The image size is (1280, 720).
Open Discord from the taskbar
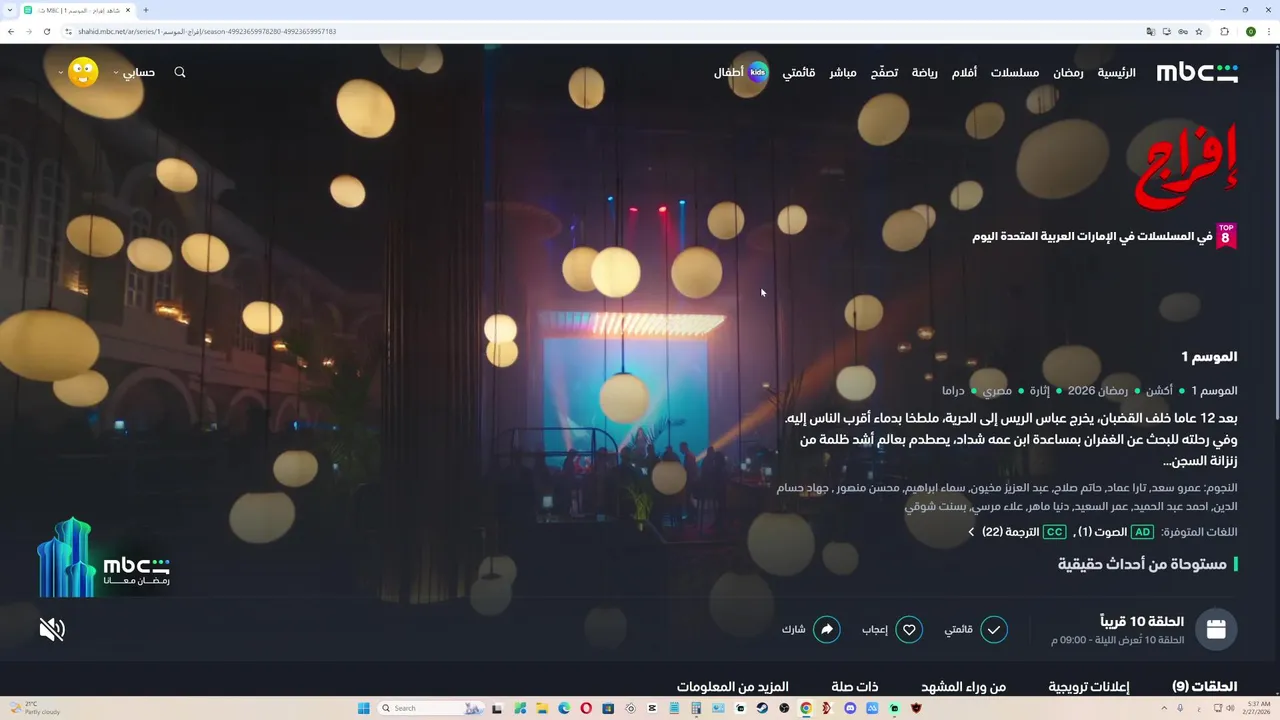tap(850, 708)
